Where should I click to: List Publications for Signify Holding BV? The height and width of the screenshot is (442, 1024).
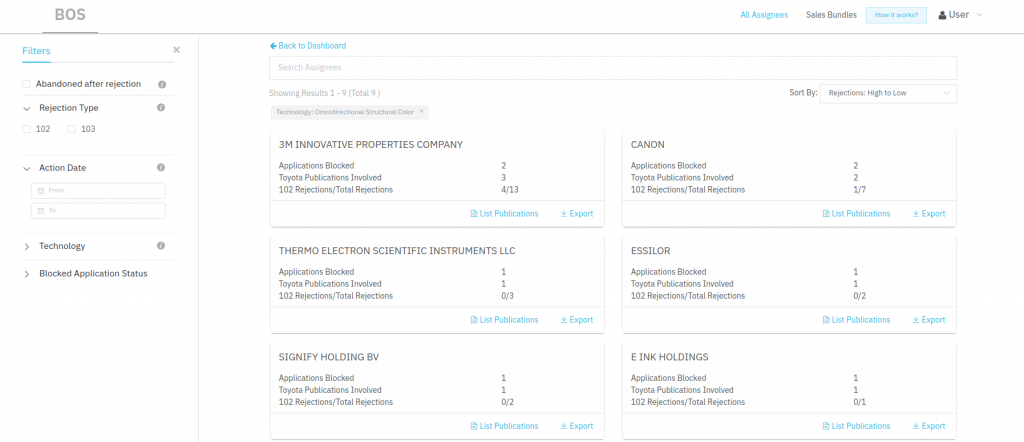pos(504,426)
